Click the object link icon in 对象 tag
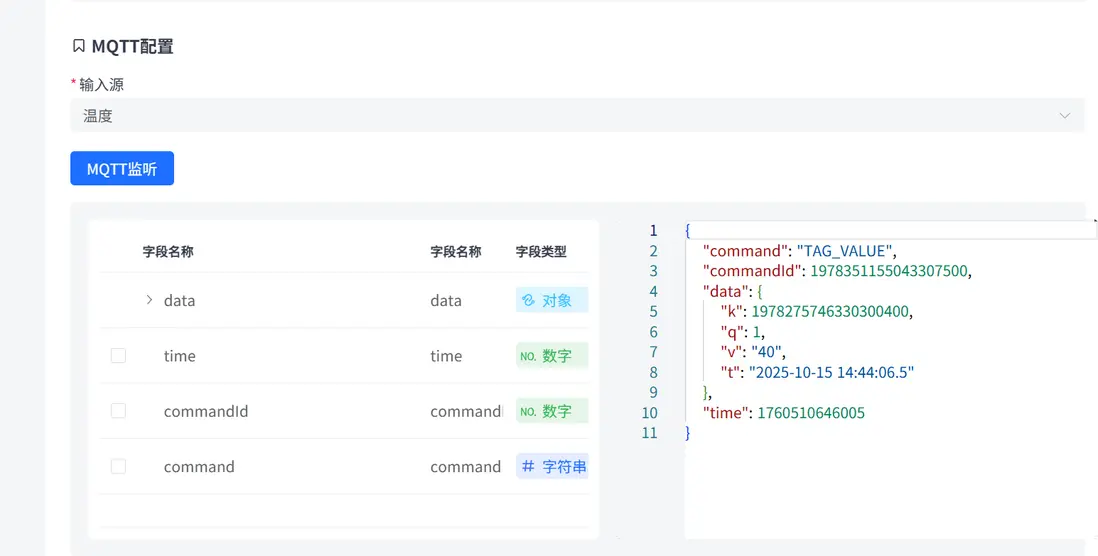Screen dimensions: 1098x556 pyautogui.click(x=529, y=300)
